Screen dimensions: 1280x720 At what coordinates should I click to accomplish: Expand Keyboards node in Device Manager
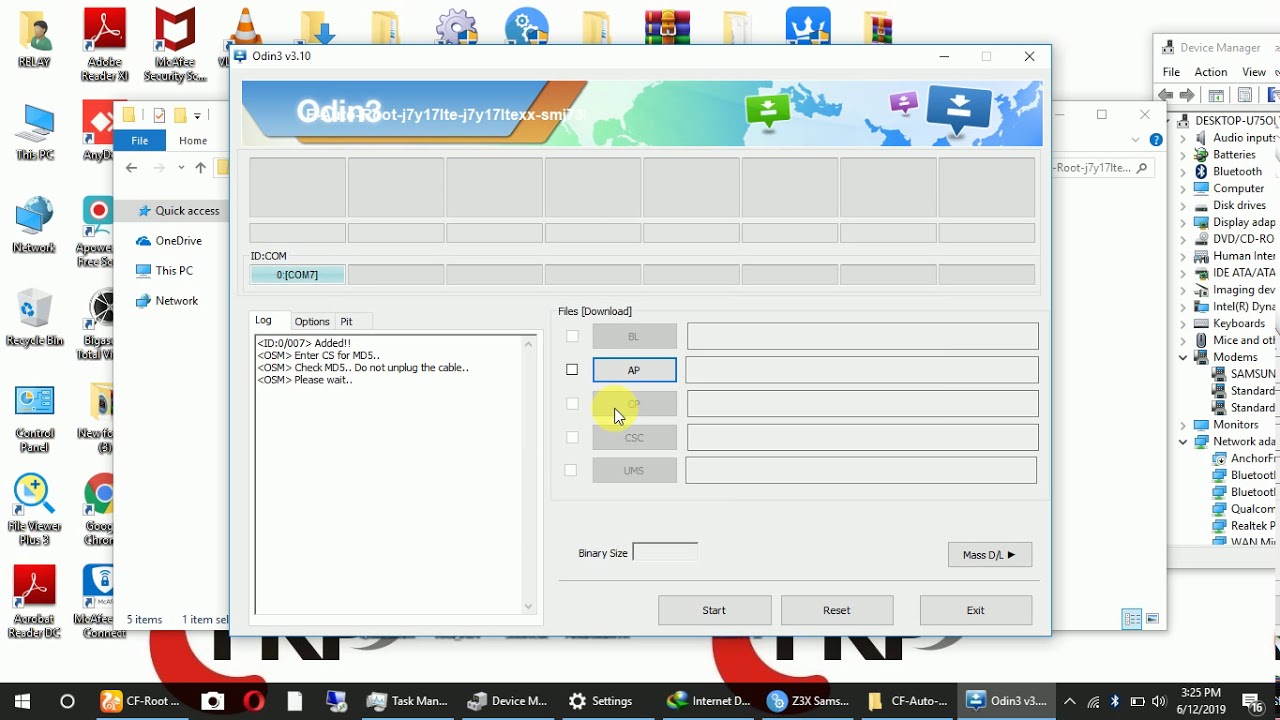(x=1183, y=323)
